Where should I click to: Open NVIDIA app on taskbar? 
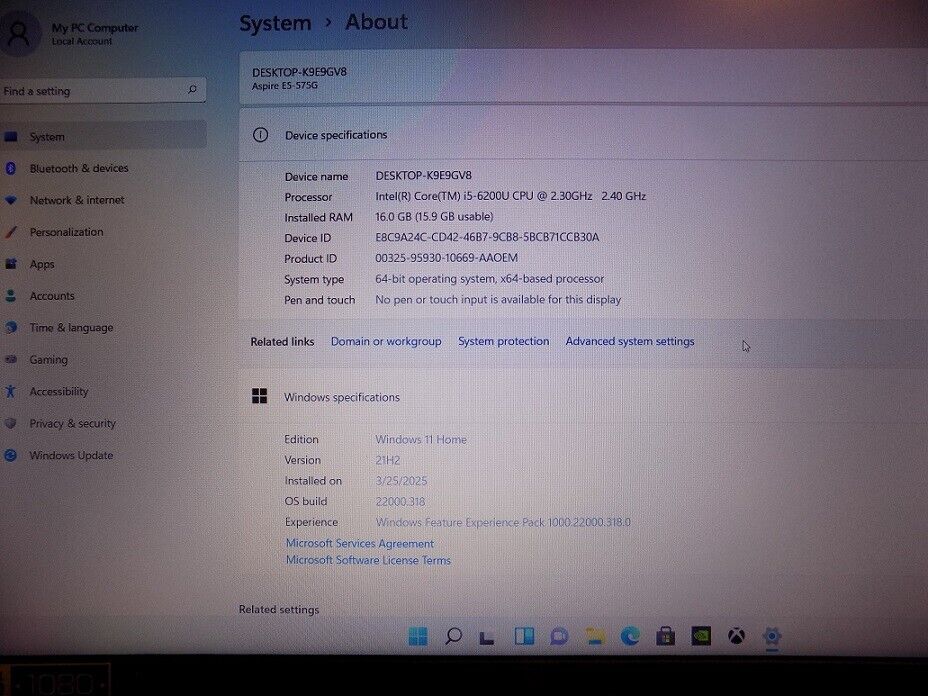tap(701, 636)
